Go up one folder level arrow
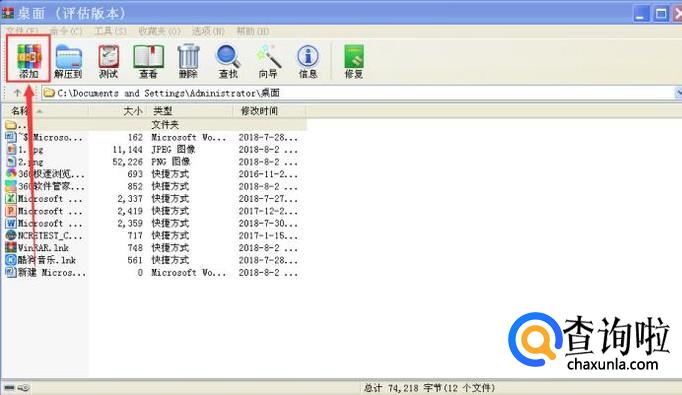Viewport: 682px width, 395px height. 17,93
